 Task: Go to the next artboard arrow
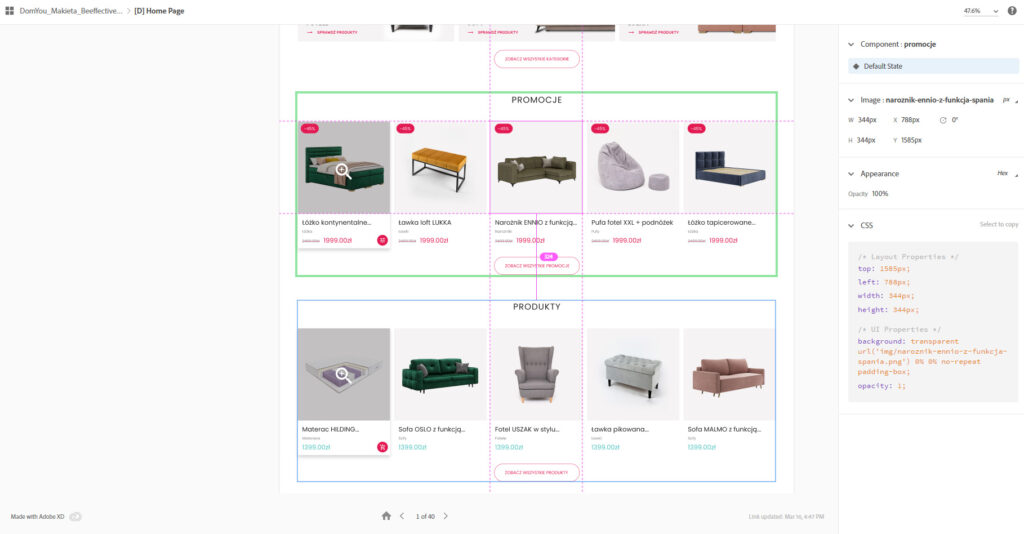(445, 516)
